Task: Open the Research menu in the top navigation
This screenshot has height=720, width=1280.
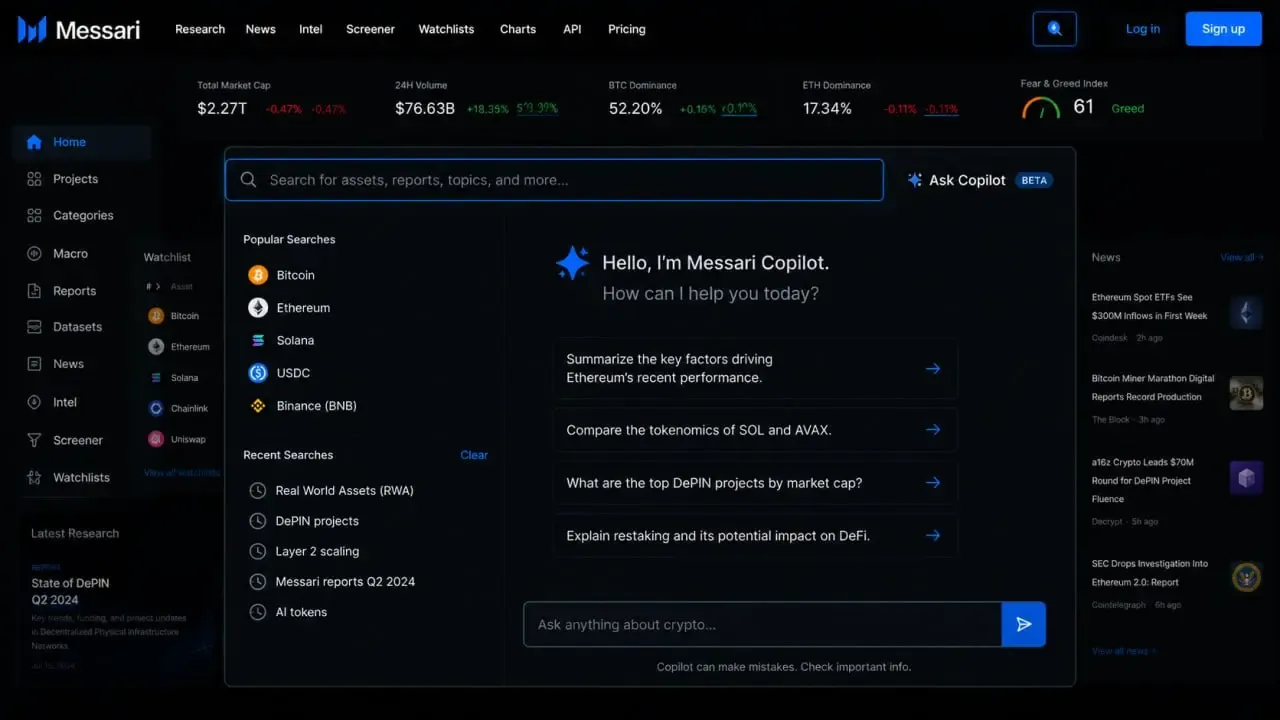Action: pos(200,29)
